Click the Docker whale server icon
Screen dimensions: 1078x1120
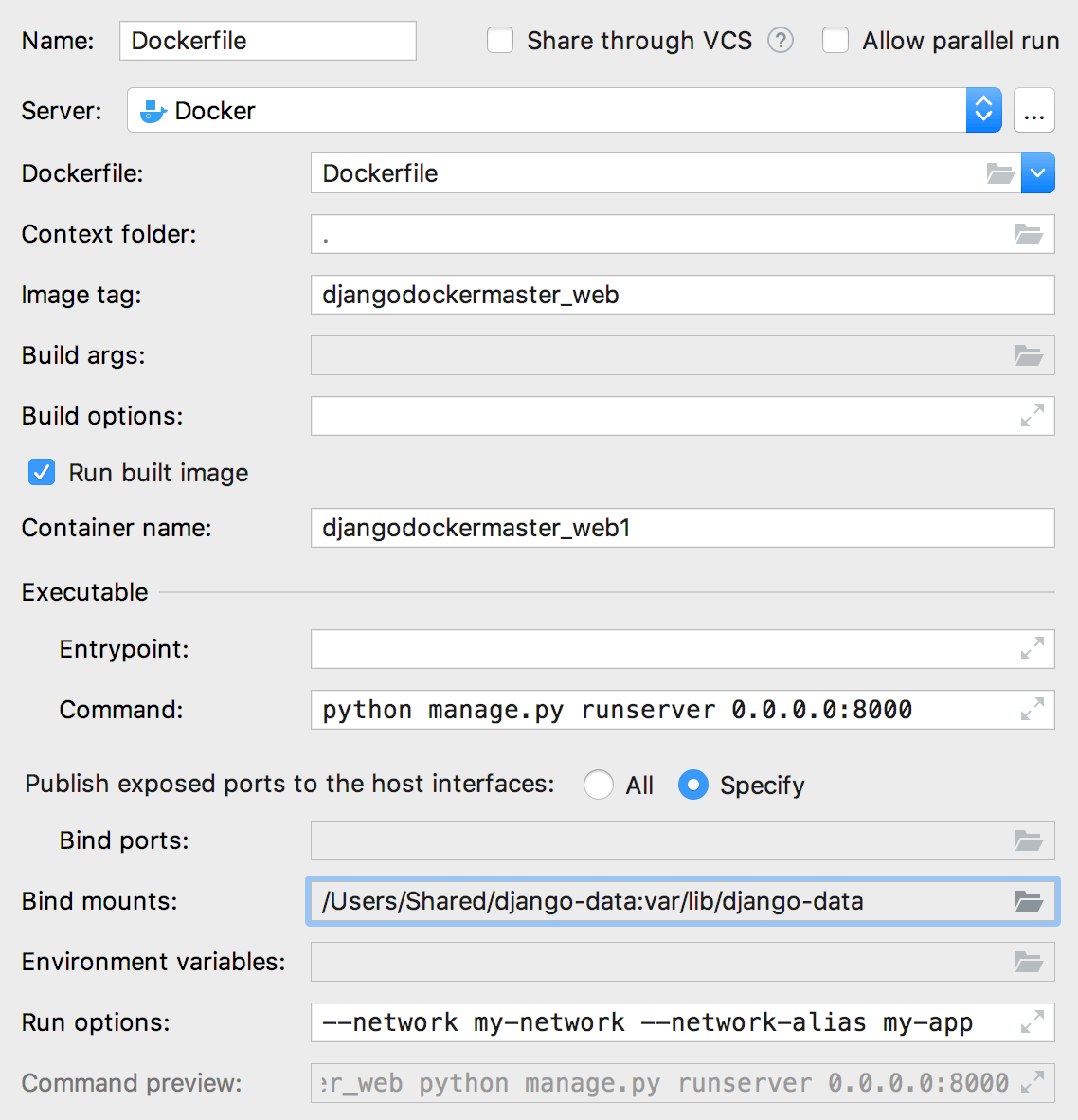click(153, 111)
